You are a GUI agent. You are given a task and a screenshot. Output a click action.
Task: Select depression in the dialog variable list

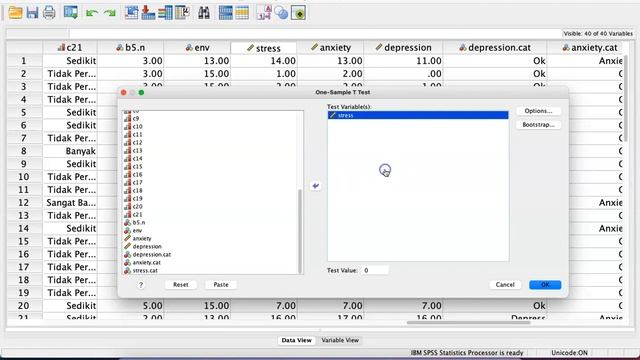[147, 247]
